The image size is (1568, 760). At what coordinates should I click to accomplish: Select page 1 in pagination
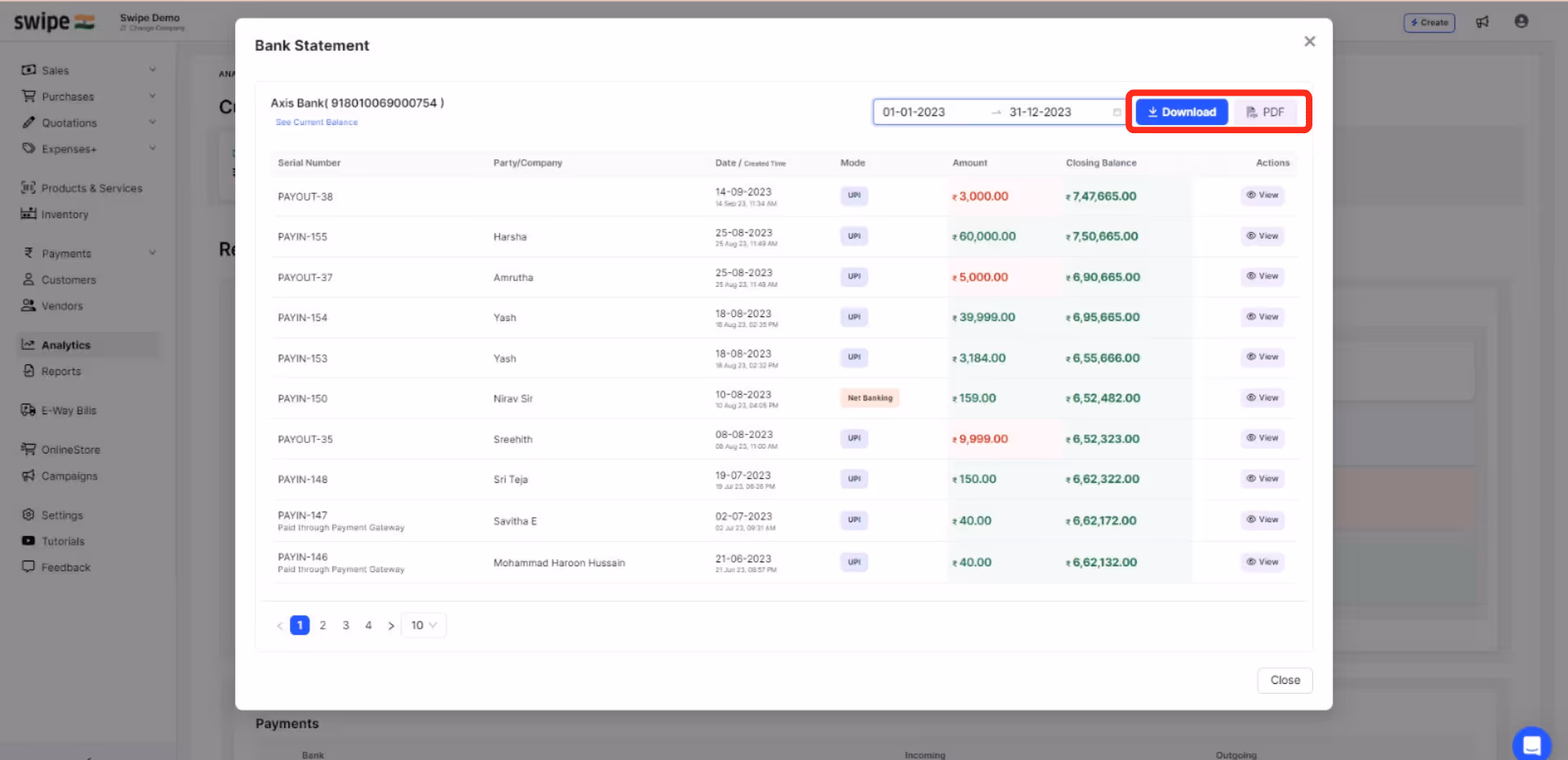(x=300, y=625)
